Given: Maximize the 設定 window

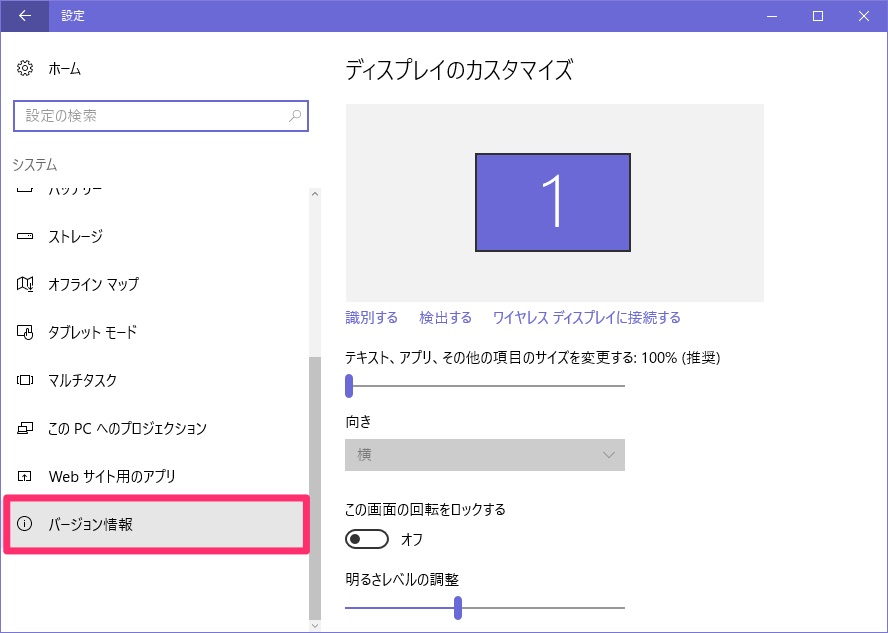Looking at the screenshot, I should 818,16.
